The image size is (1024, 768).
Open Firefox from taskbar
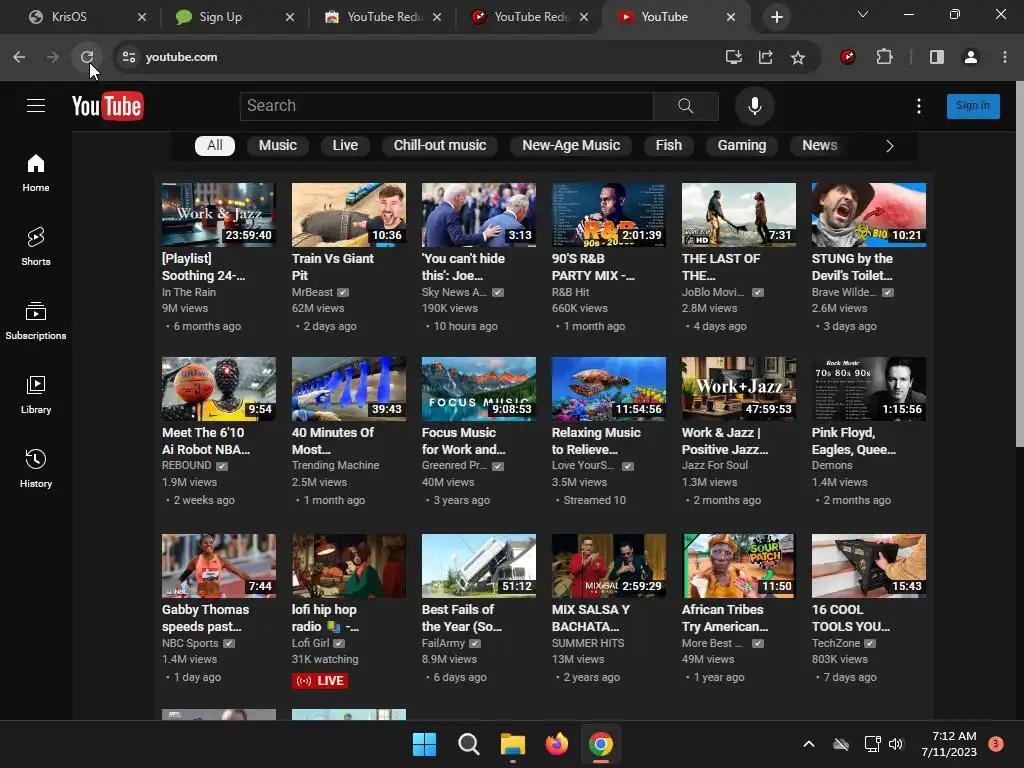[556, 744]
